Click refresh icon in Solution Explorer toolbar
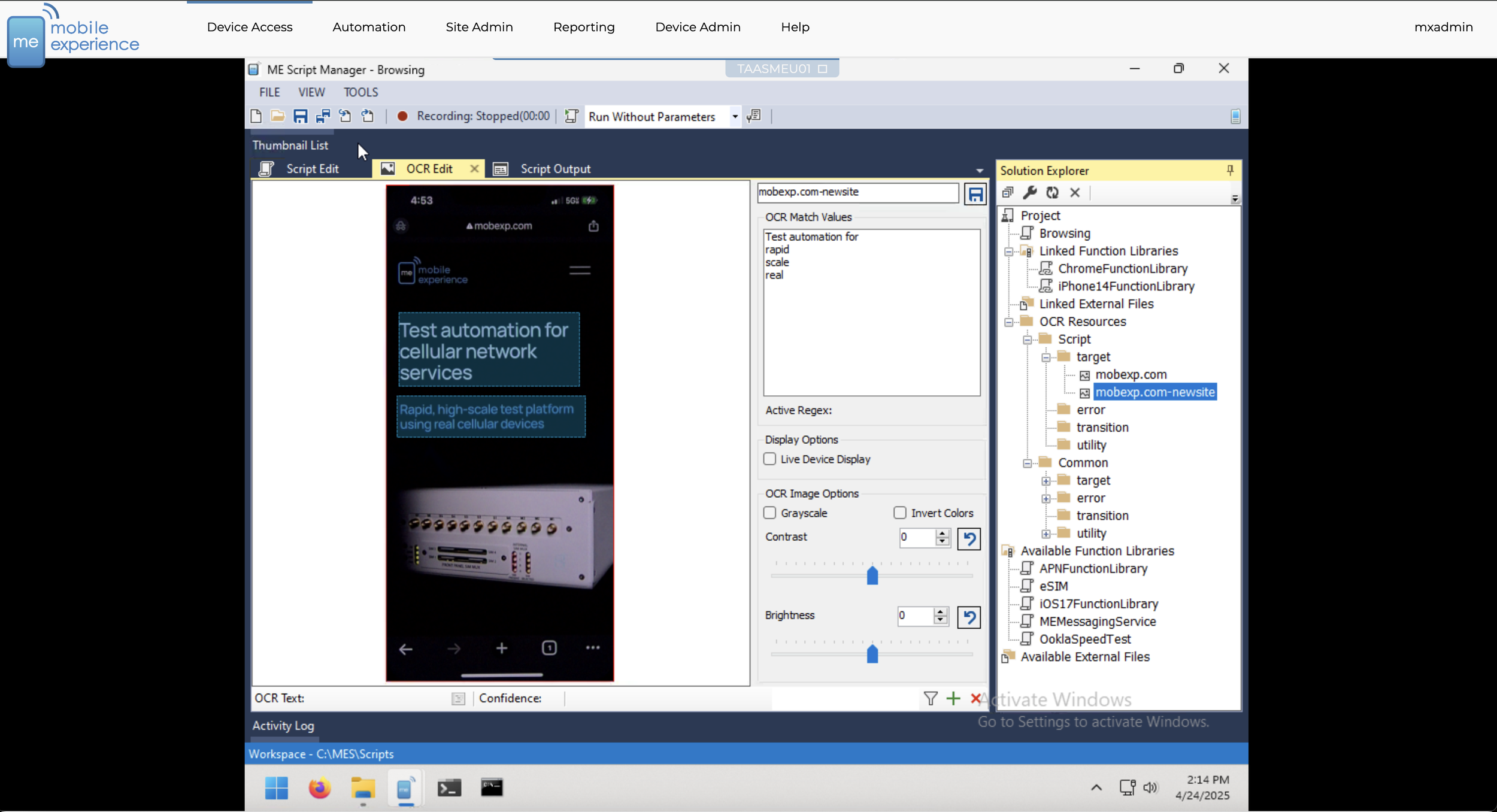This screenshot has width=1497, height=812. click(x=1052, y=192)
